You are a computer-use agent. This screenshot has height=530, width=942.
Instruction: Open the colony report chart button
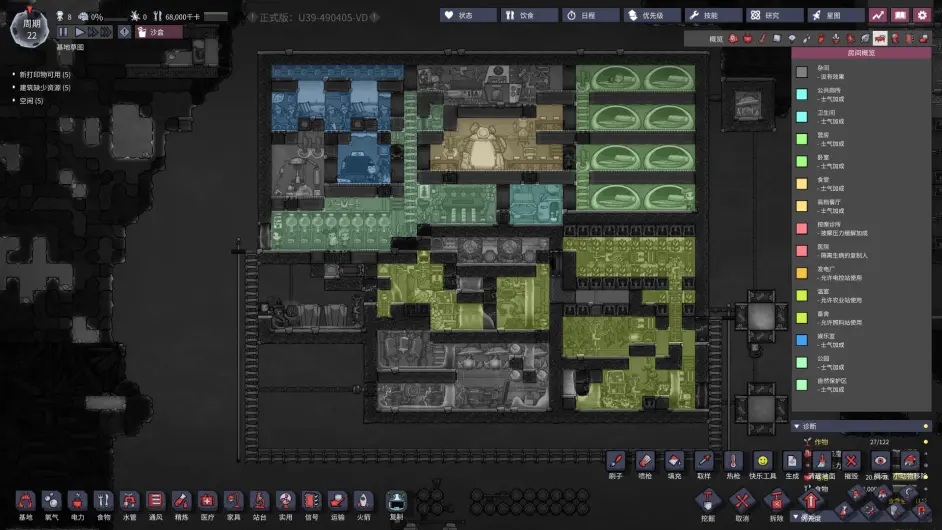coord(878,15)
